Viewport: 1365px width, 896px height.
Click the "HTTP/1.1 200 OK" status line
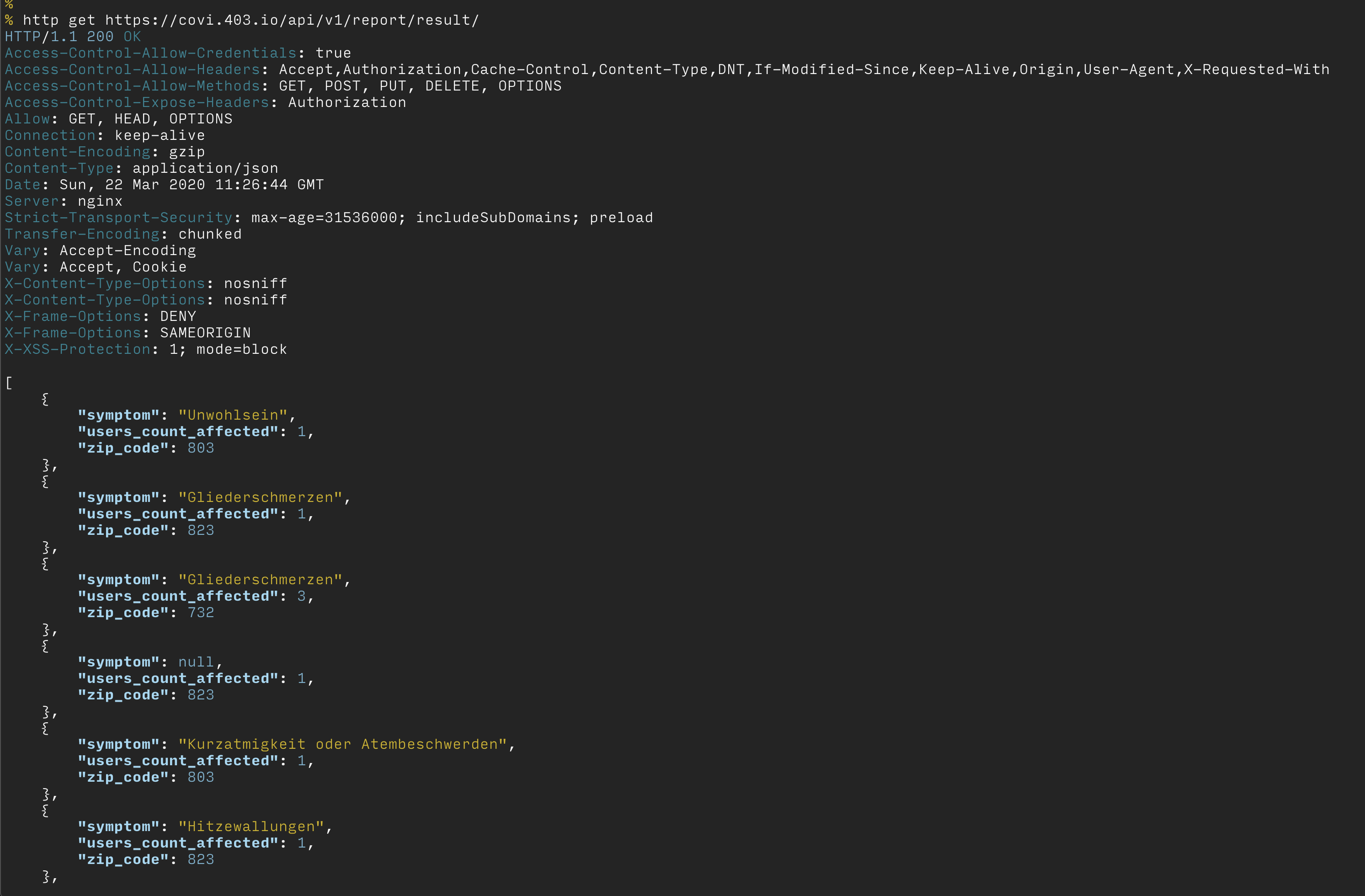coord(73,37)
